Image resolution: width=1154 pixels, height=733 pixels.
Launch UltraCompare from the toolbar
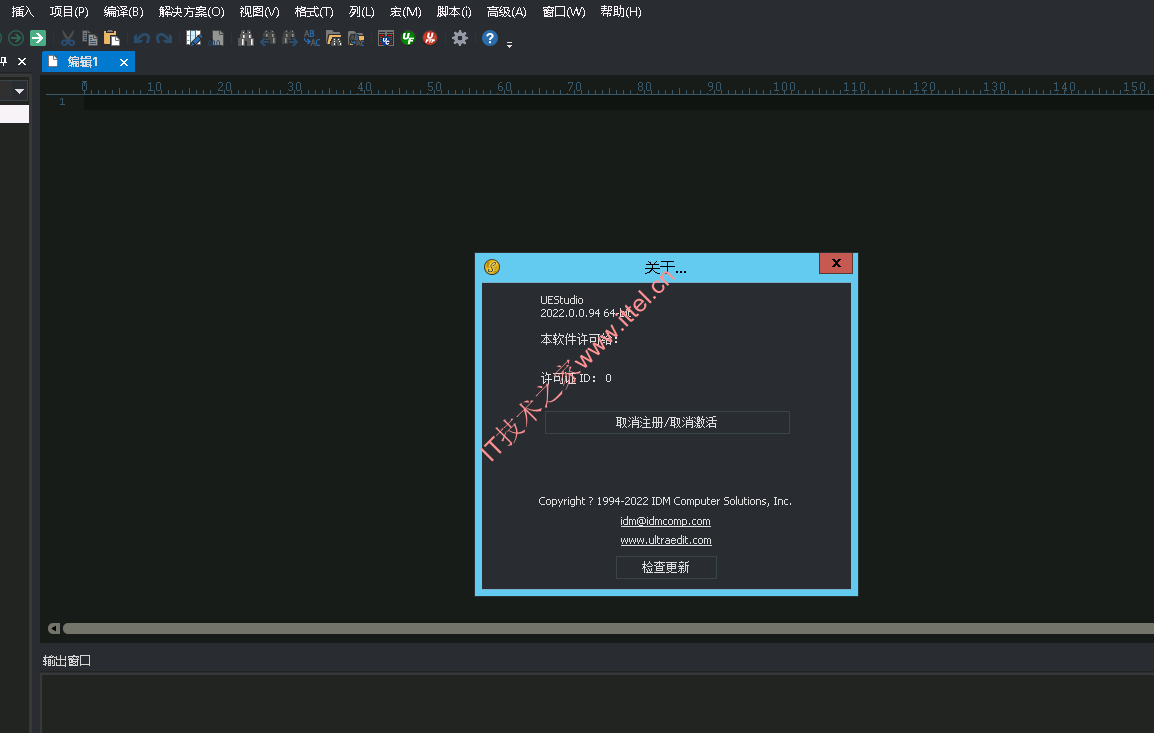pyautogui.click(x=386, y=38)
